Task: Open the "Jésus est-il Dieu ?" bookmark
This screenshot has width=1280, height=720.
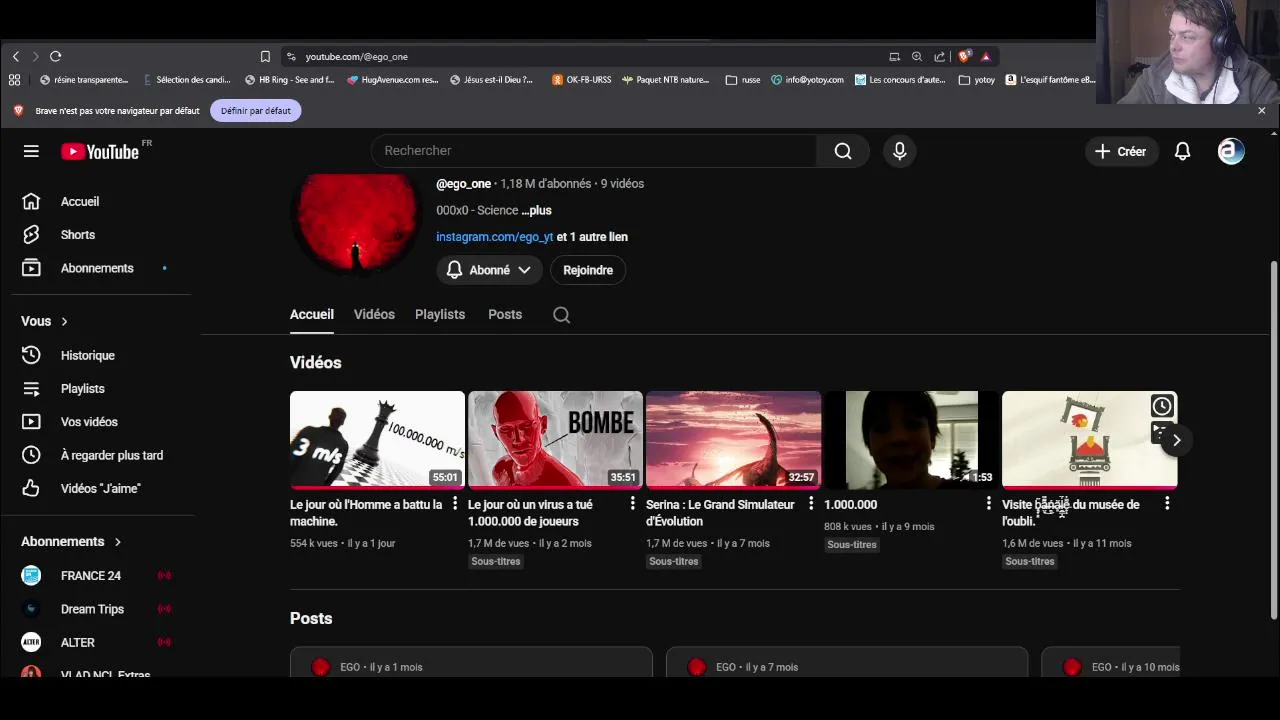Action: (x=491, y=80)
